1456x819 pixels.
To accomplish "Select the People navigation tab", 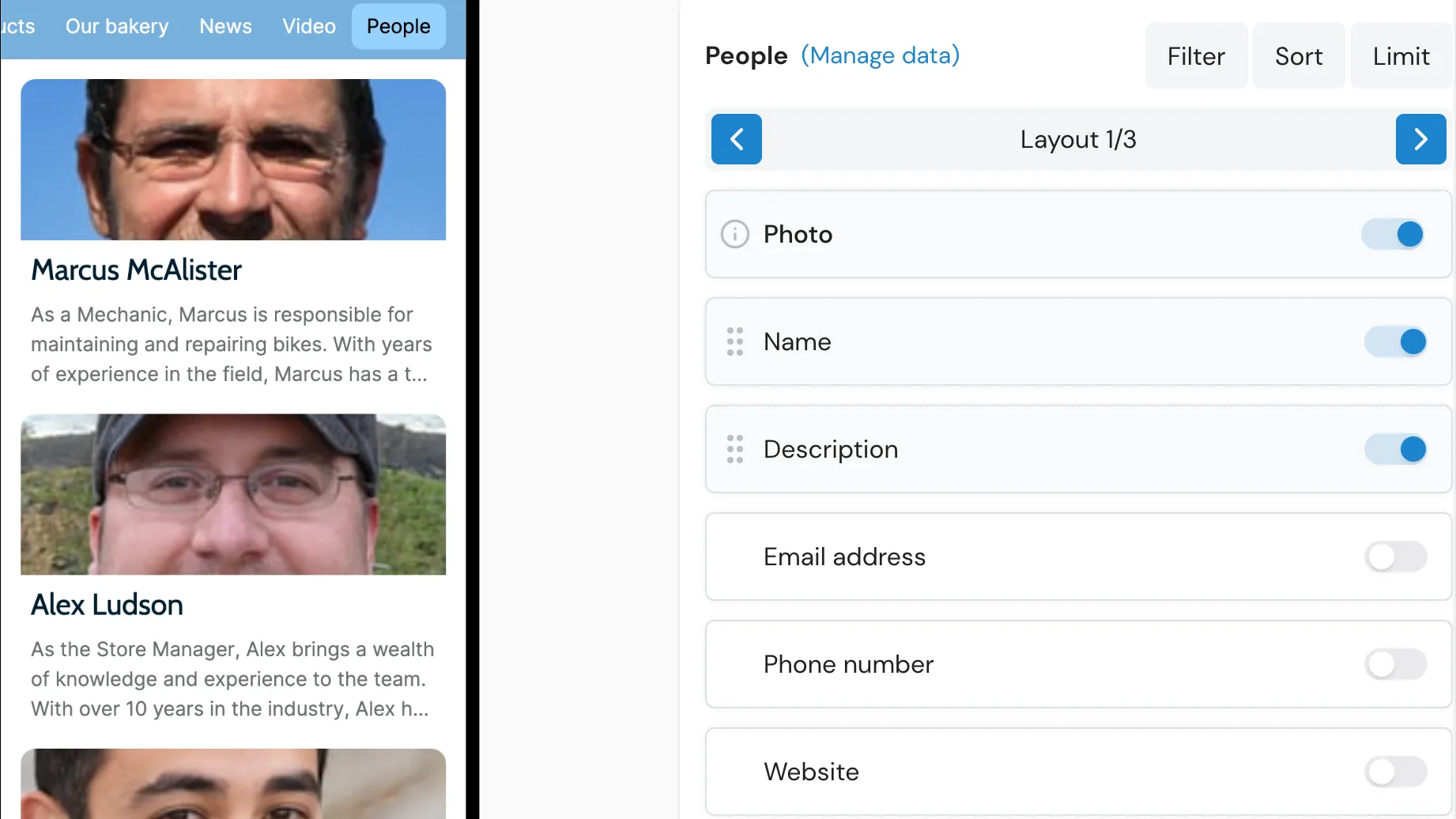I will (398, 26).
